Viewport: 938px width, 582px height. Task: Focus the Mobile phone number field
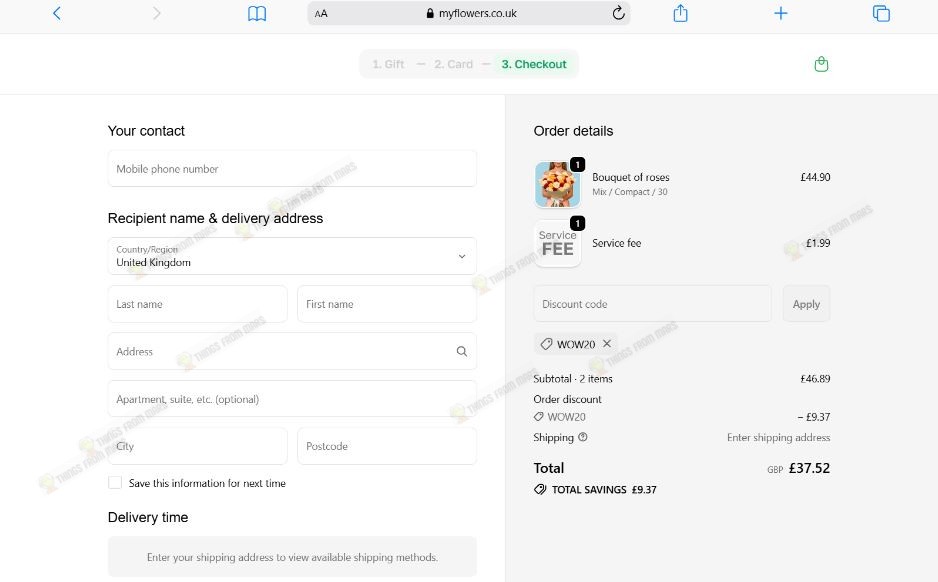292,169
